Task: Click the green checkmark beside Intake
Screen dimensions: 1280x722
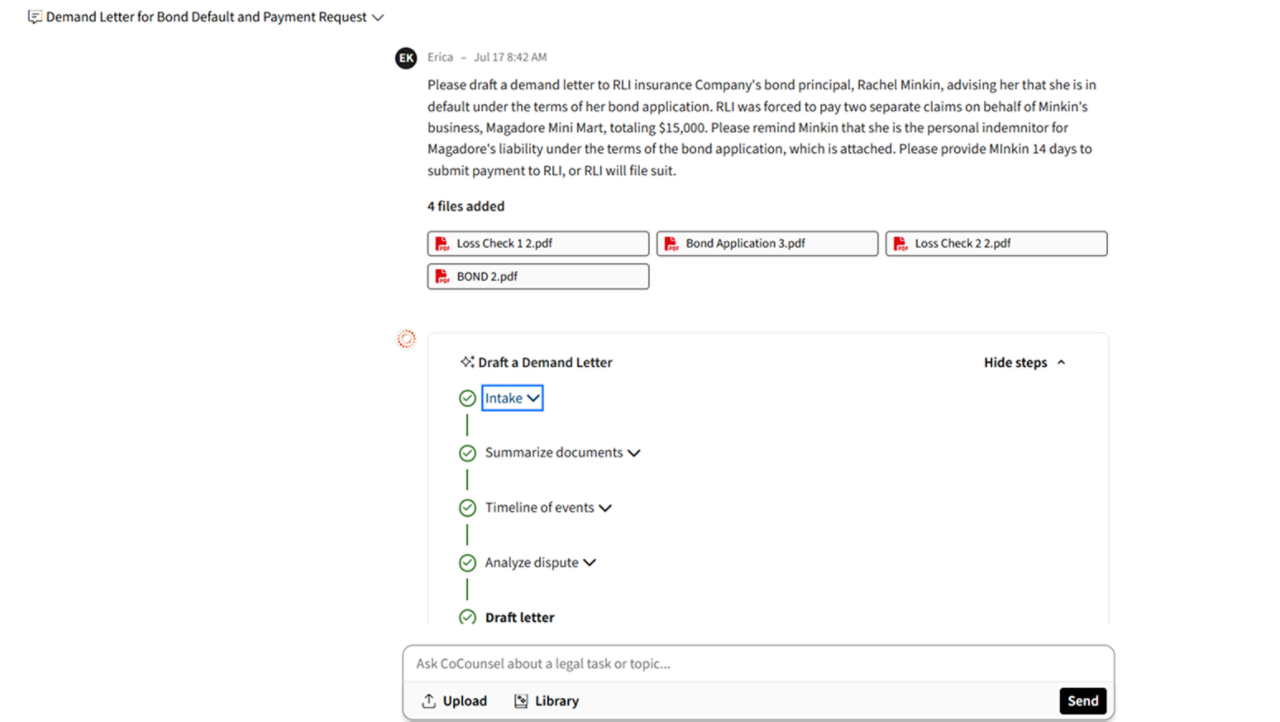Action: coord(467,398)
